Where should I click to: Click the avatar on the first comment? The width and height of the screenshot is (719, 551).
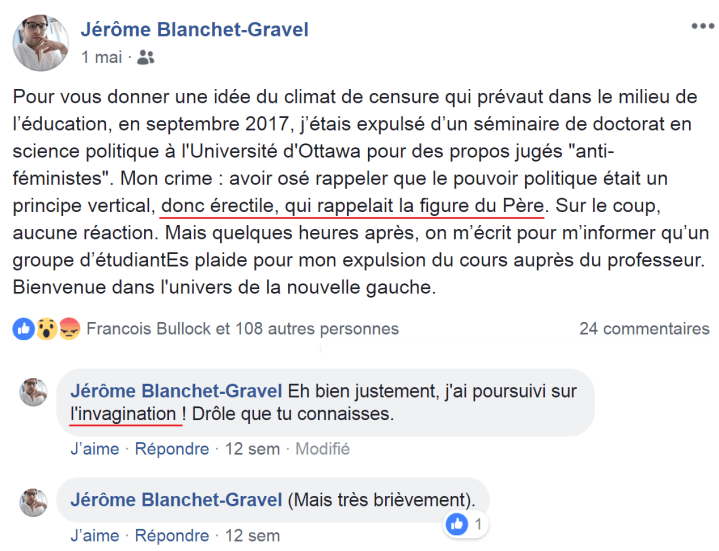pyautogui.click(x=33, y=392)
